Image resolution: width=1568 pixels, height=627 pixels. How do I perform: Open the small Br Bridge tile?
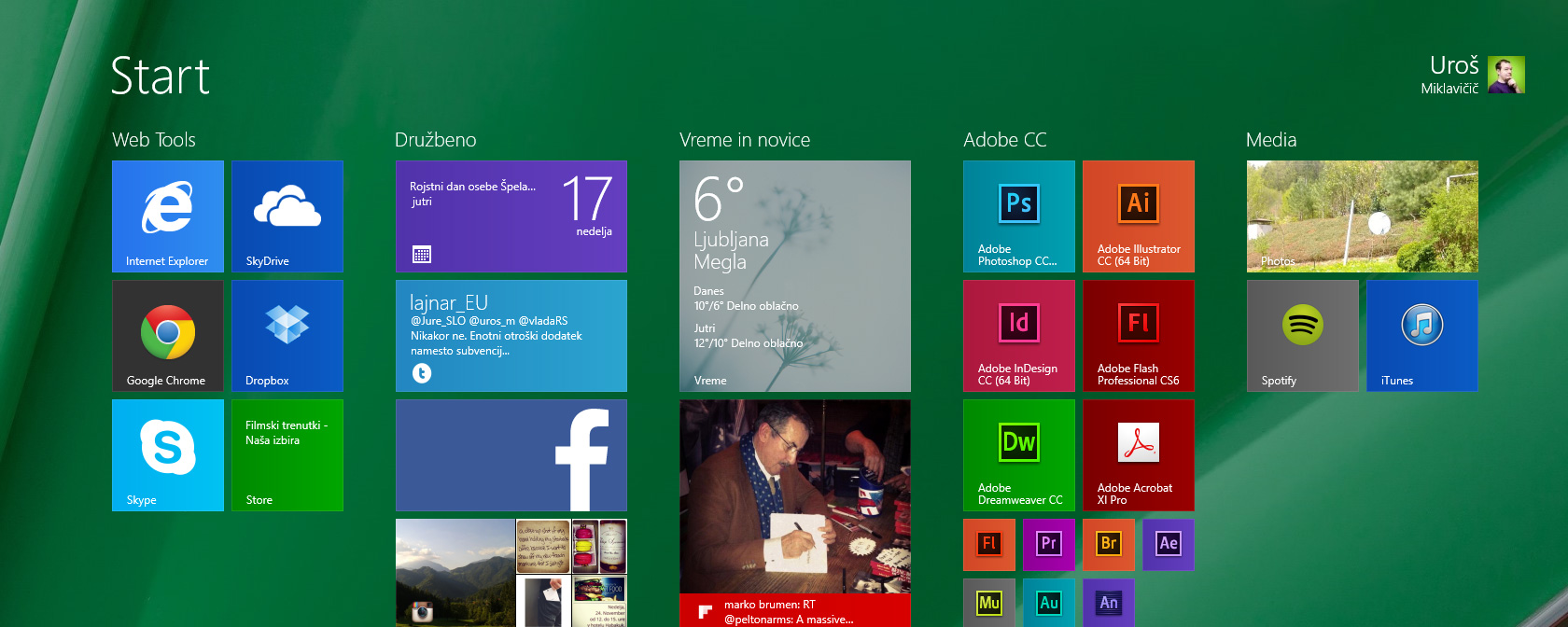pos(1109,545)
